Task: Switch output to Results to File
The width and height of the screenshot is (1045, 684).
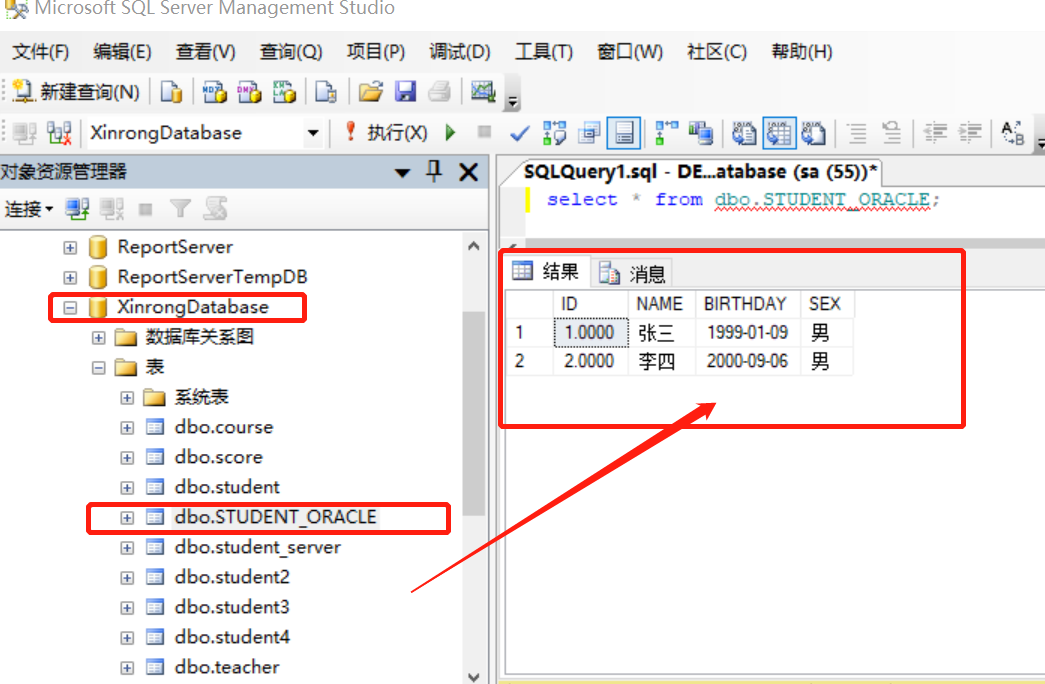Action: [x=814, y=133]
